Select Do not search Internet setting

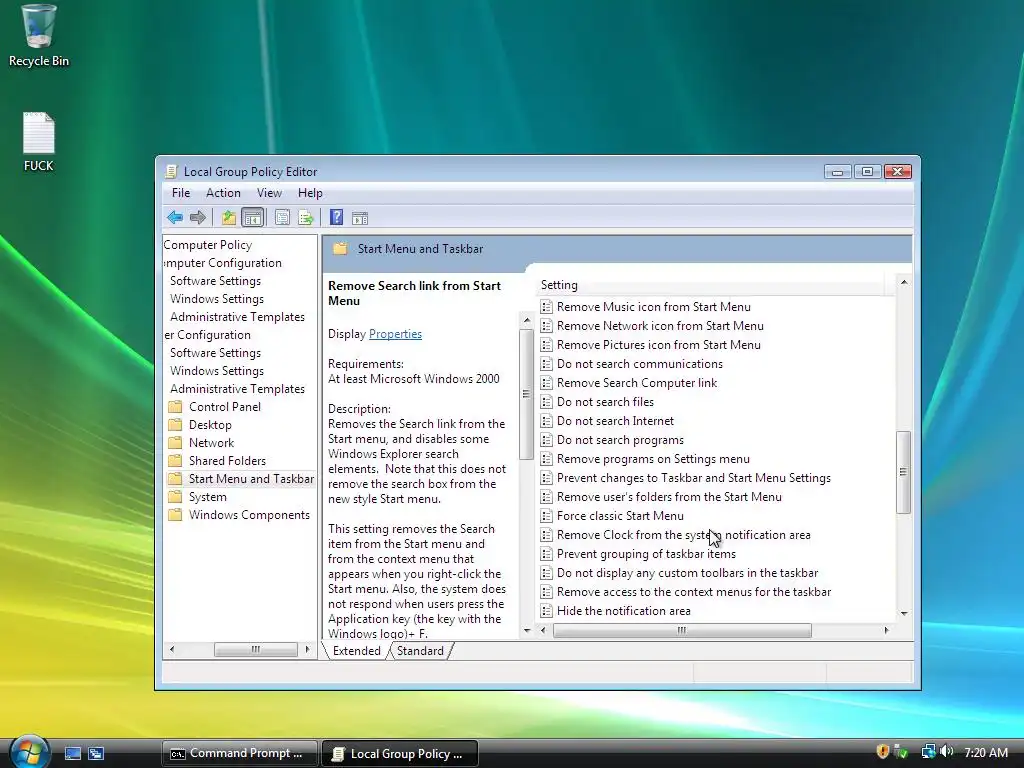615,421
